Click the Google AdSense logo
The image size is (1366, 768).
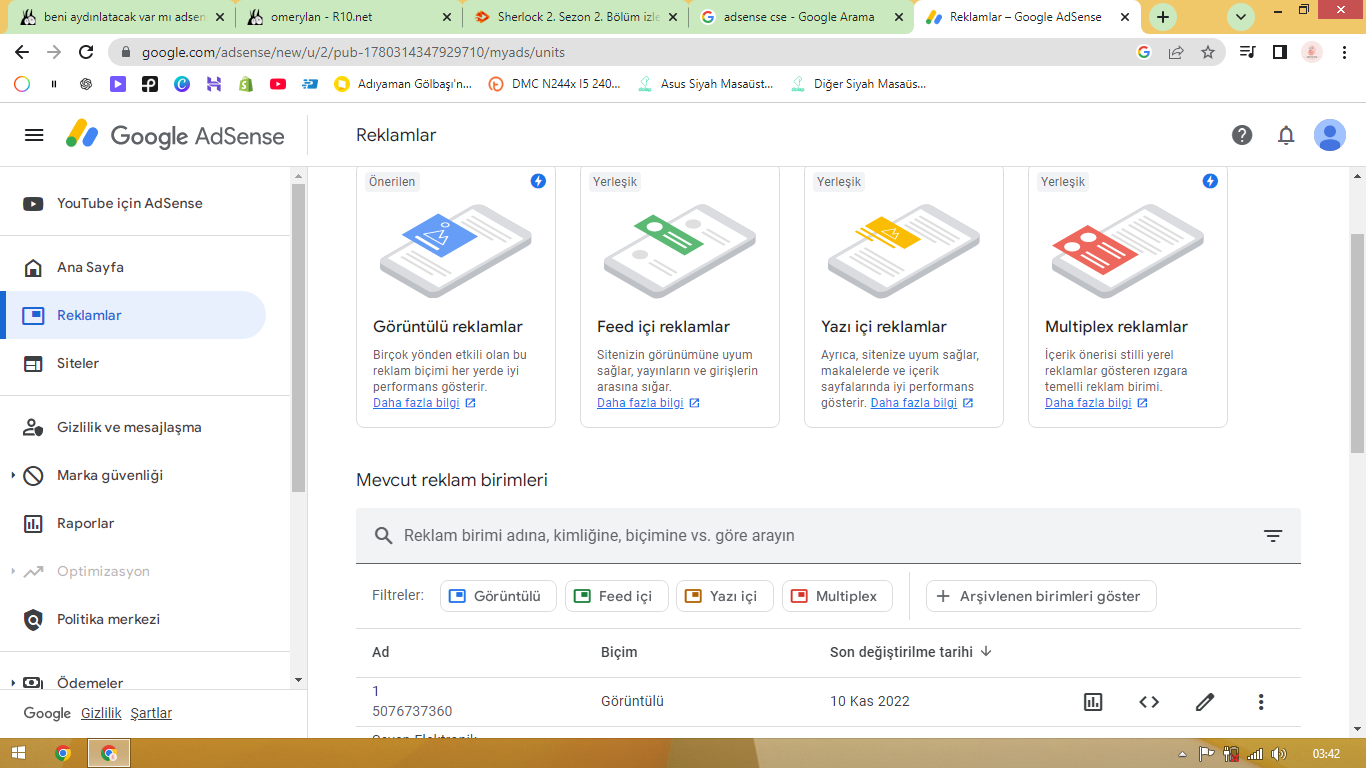(175, 135)
